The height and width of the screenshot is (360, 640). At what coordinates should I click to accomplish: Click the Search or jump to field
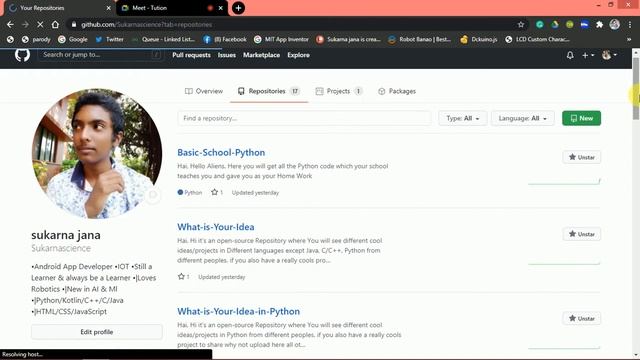pos(100,55)
